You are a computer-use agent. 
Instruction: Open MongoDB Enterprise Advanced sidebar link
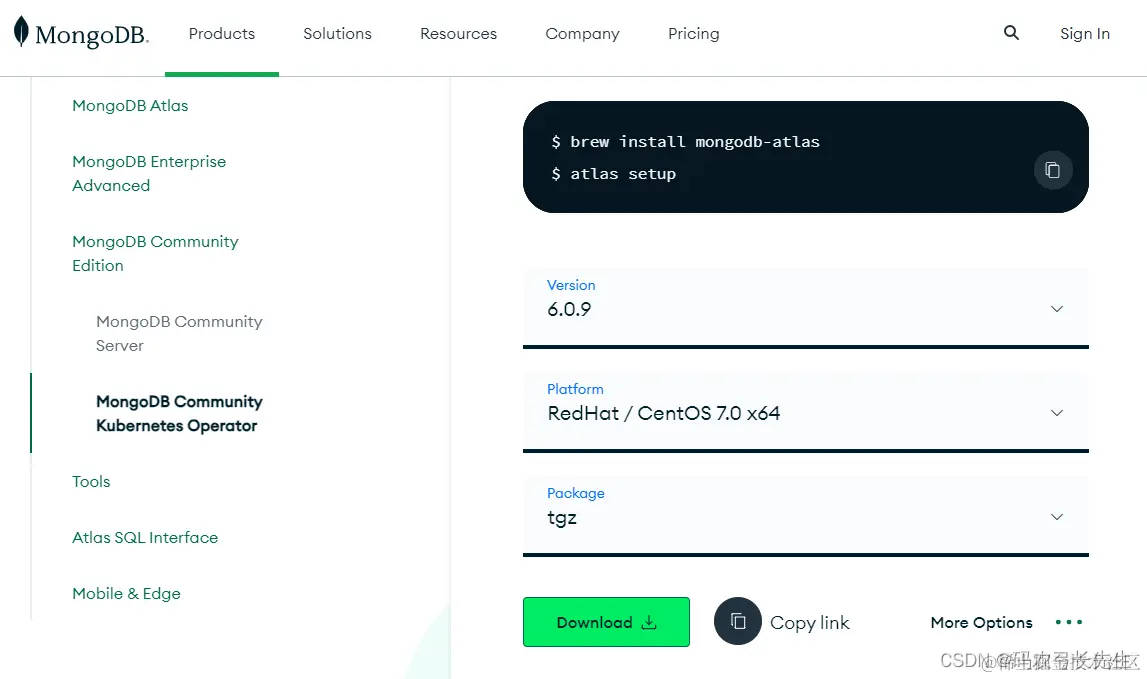pyautogui.click(x=149, y=173)
